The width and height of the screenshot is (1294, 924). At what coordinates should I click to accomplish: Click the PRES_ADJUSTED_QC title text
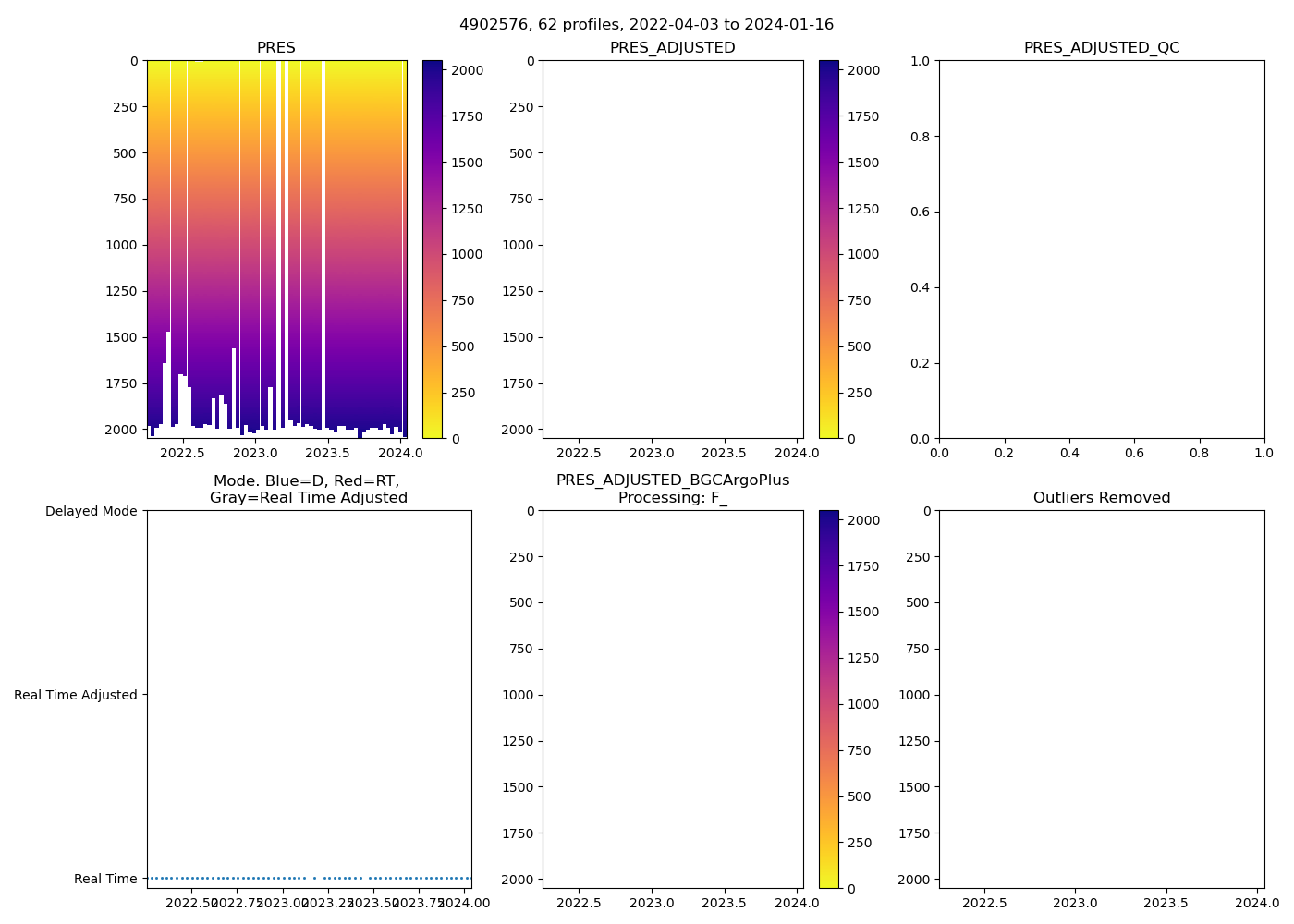pyautogui.click(x=1101, y=48)
